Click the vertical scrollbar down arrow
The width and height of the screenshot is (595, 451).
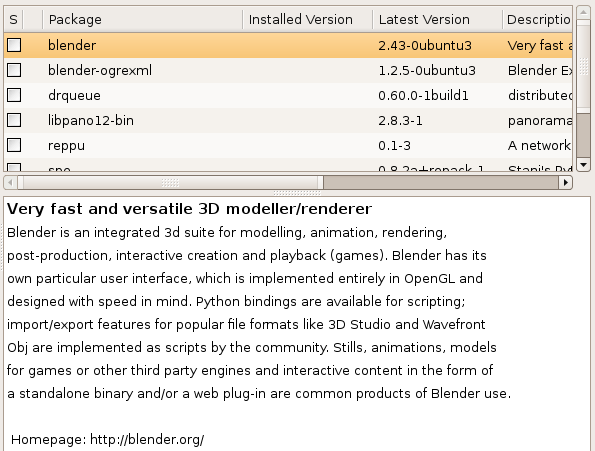(584, 165)
